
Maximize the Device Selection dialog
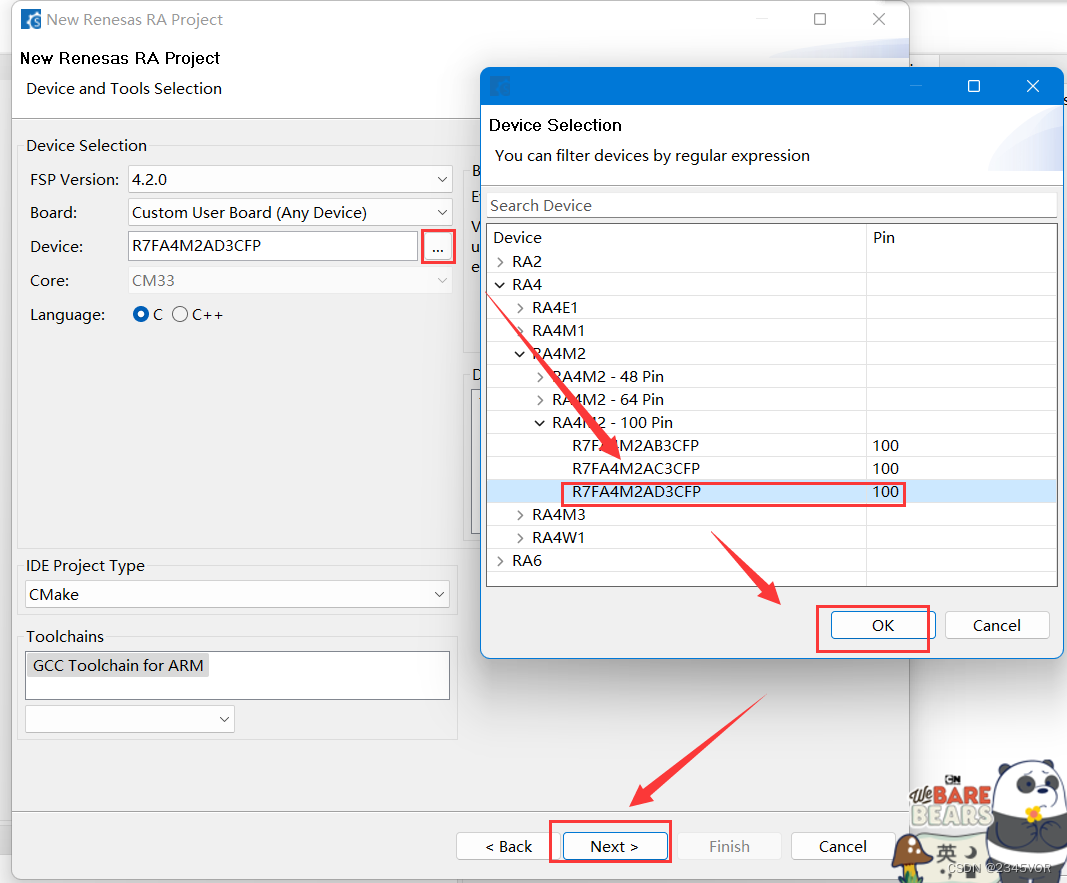[x=974, y=86]
